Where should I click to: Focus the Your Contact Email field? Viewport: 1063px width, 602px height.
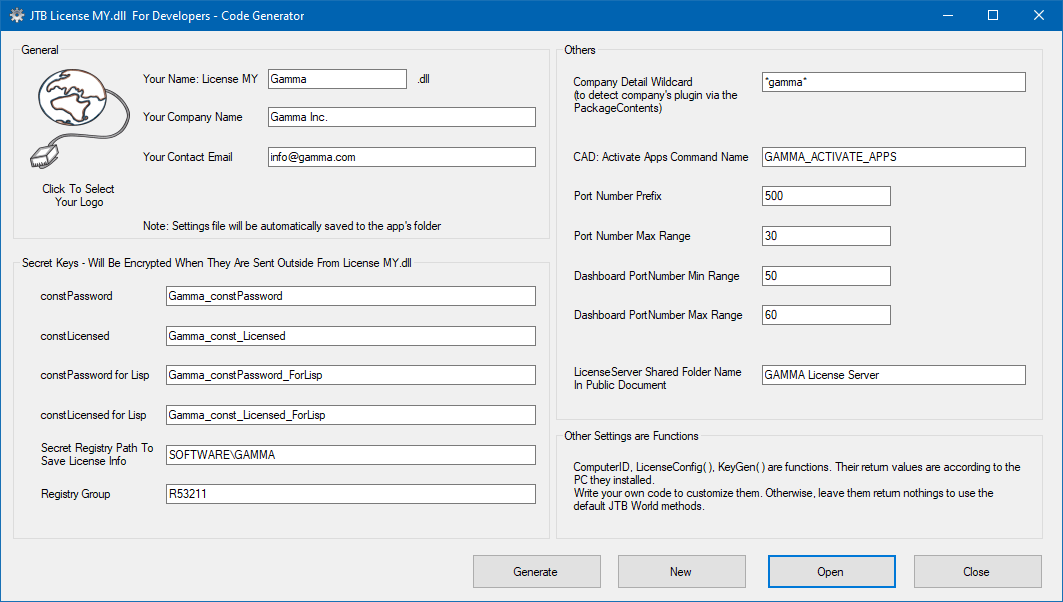401,157
